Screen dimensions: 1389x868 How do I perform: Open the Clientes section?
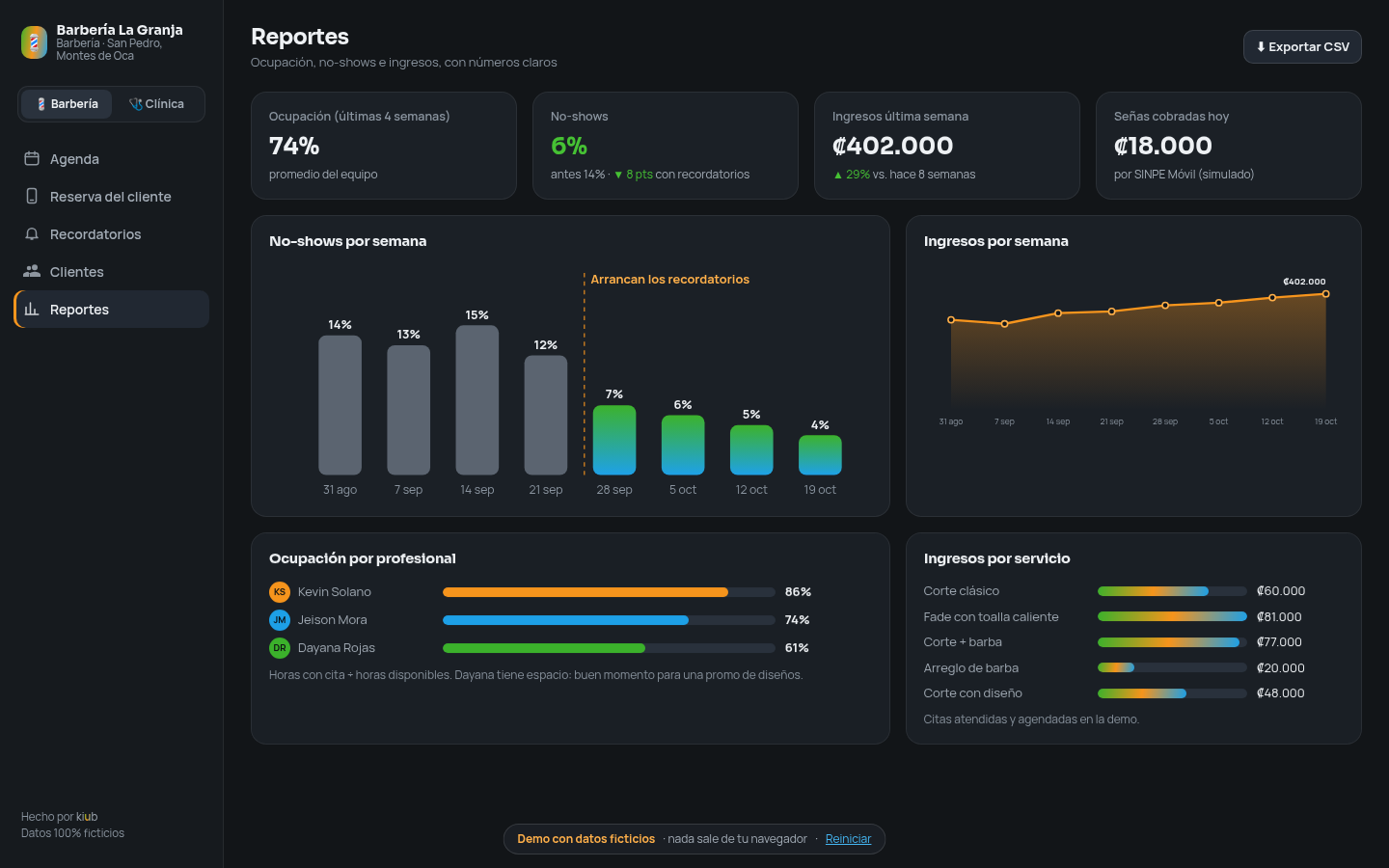[x=112, y=272]
